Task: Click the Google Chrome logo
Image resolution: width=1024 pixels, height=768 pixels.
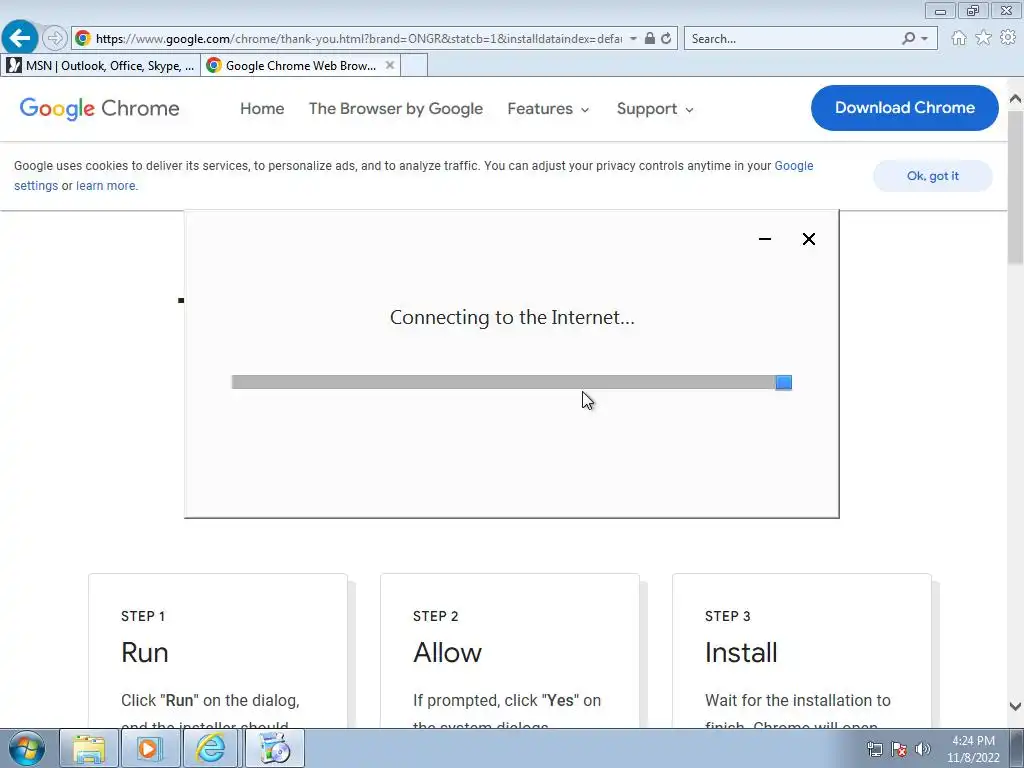Action: (99, 108)
